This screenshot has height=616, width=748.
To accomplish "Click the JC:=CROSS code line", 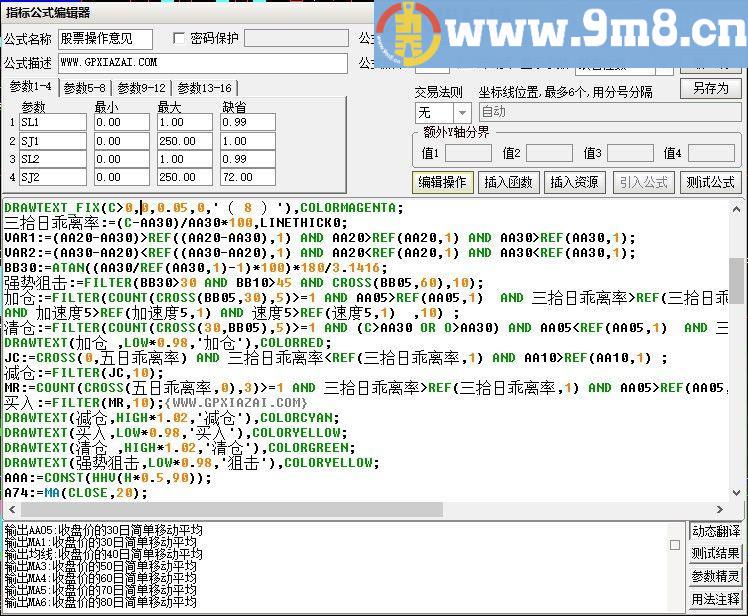I will [336, 358].
